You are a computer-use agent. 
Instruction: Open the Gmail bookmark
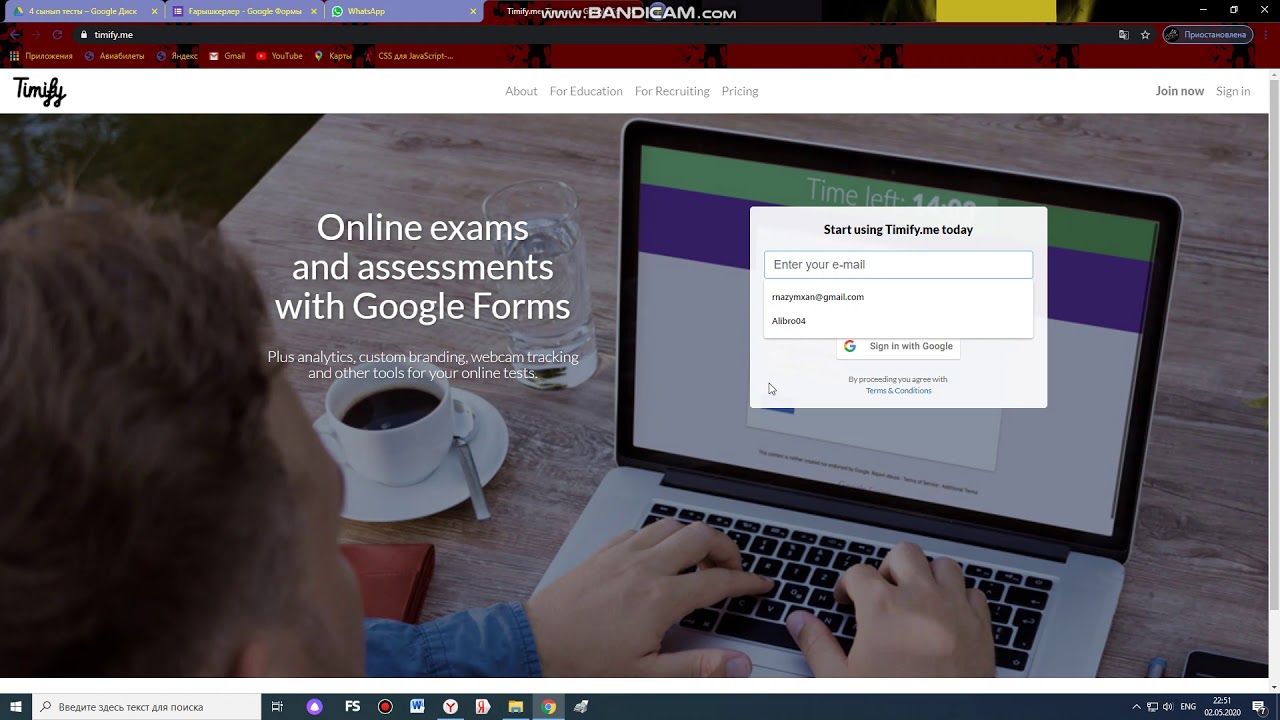(227, 56)
